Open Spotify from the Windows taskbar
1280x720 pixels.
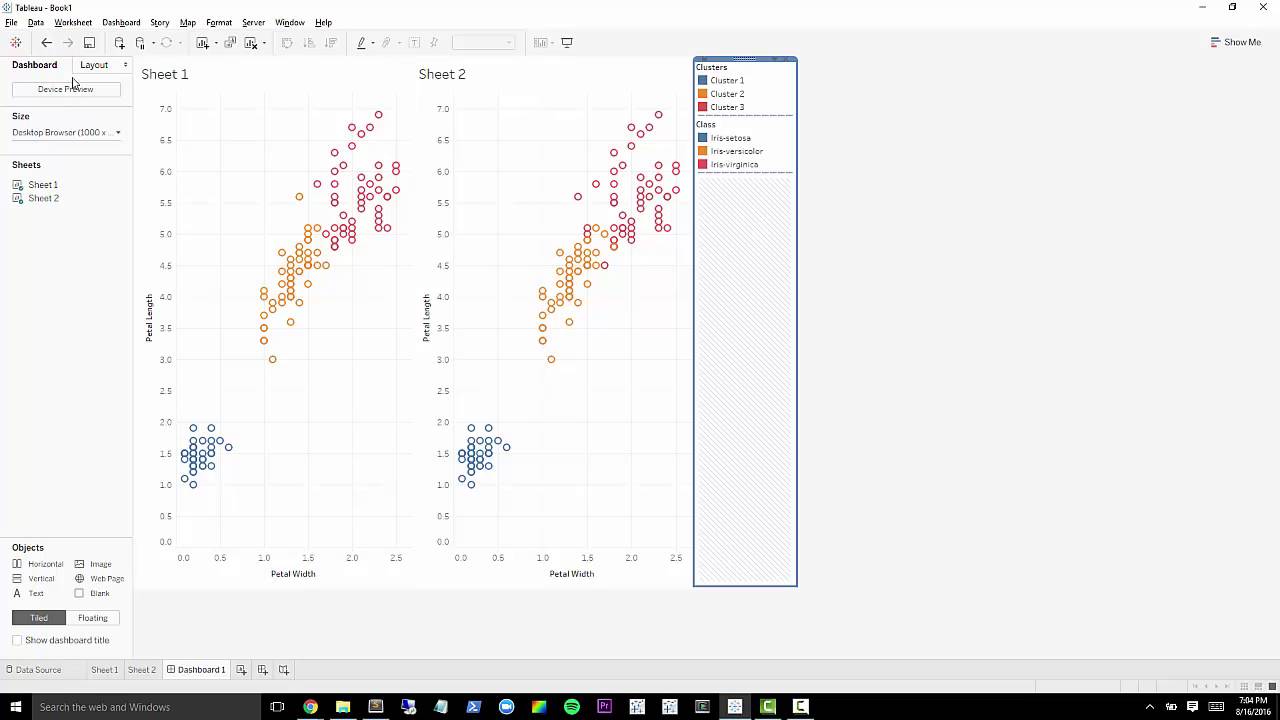[x=572, y=707]
